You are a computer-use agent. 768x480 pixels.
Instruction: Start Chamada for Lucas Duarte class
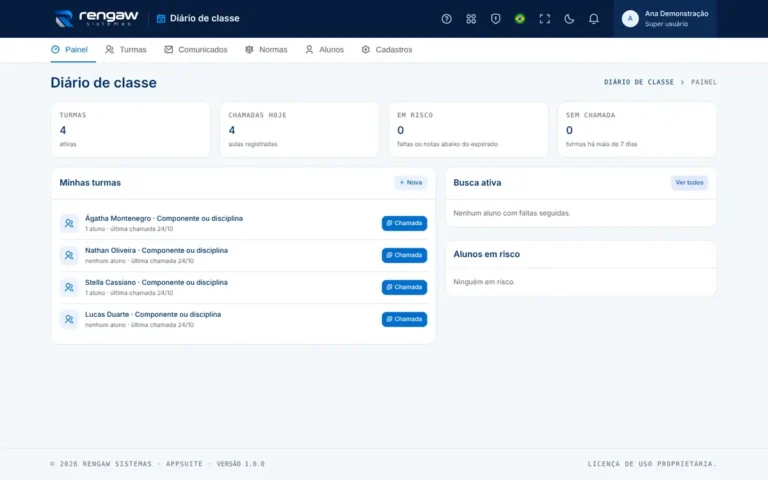click(x=404, y=319)
